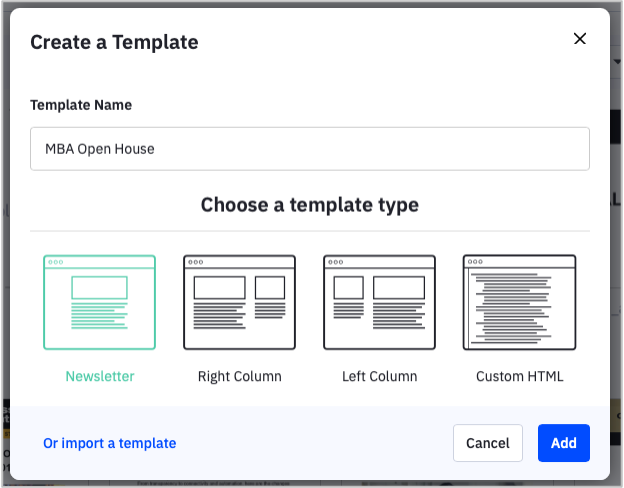Click the Choose a template type heading
The width and height of the screenshot is (624, 488).
[310, 205]
